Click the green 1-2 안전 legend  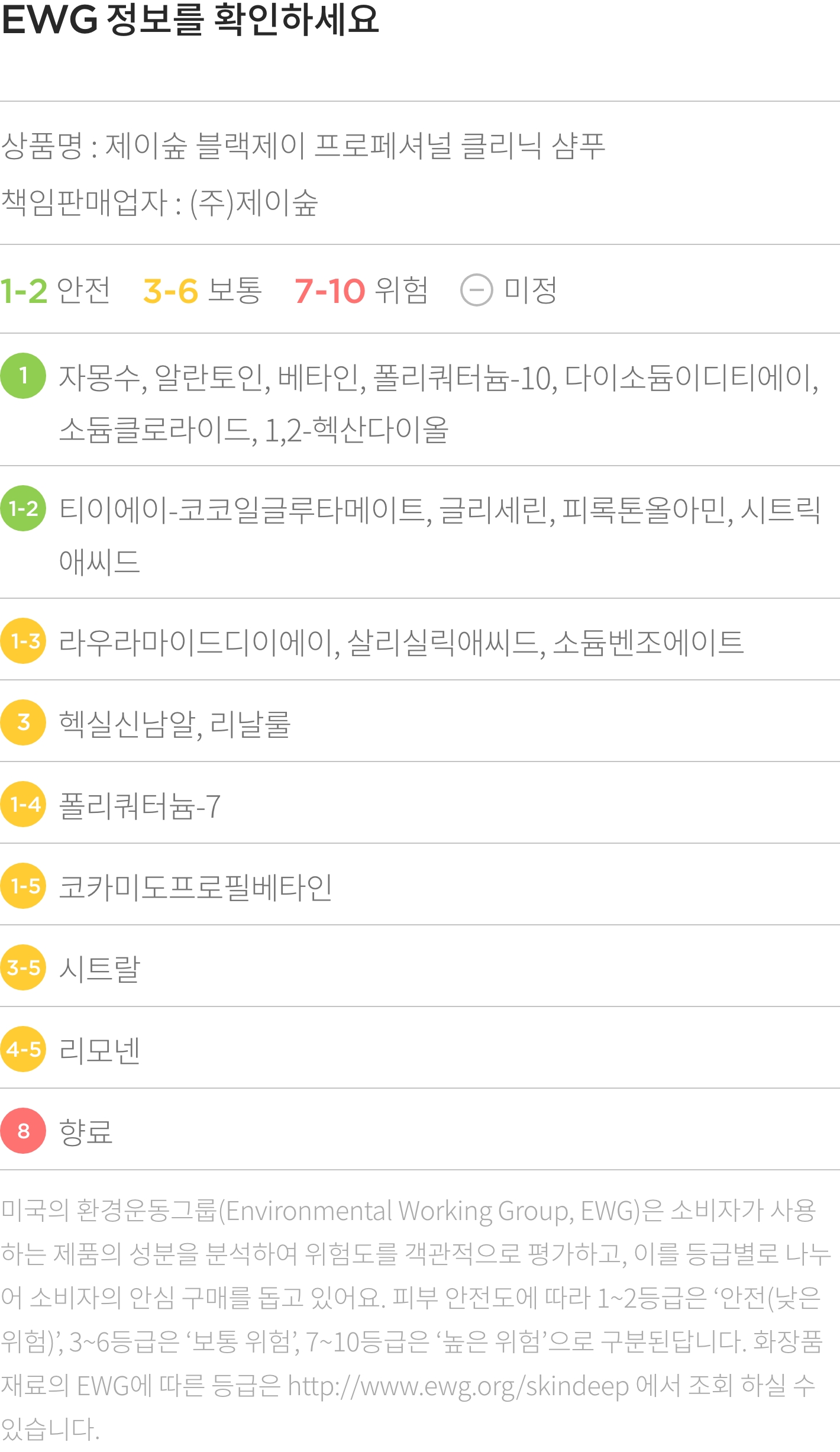click(x=55, y=291)
